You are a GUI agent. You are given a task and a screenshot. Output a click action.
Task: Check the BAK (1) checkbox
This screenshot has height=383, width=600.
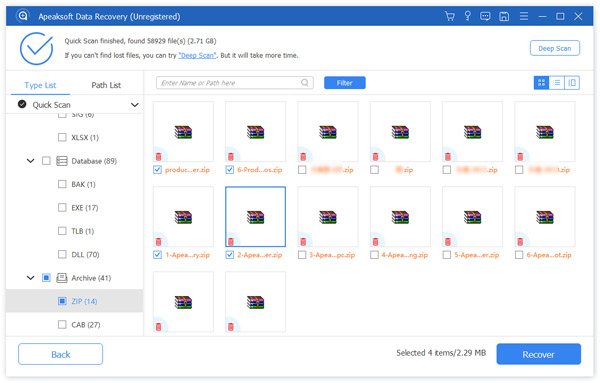(x=62, y=184)
